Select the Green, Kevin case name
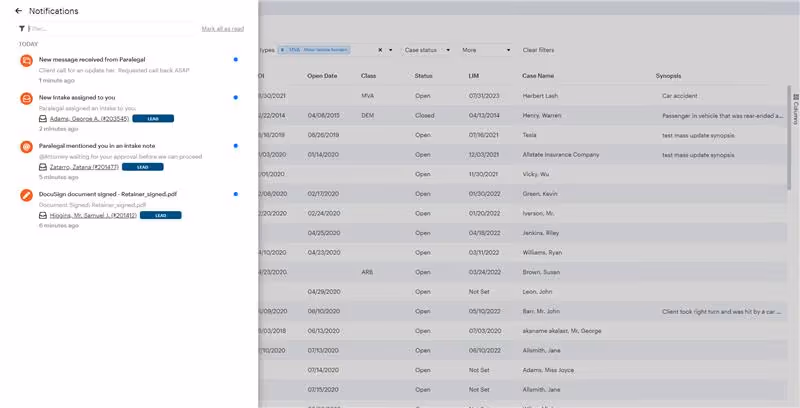Screen dimensions: 800x408 (540, 194)
